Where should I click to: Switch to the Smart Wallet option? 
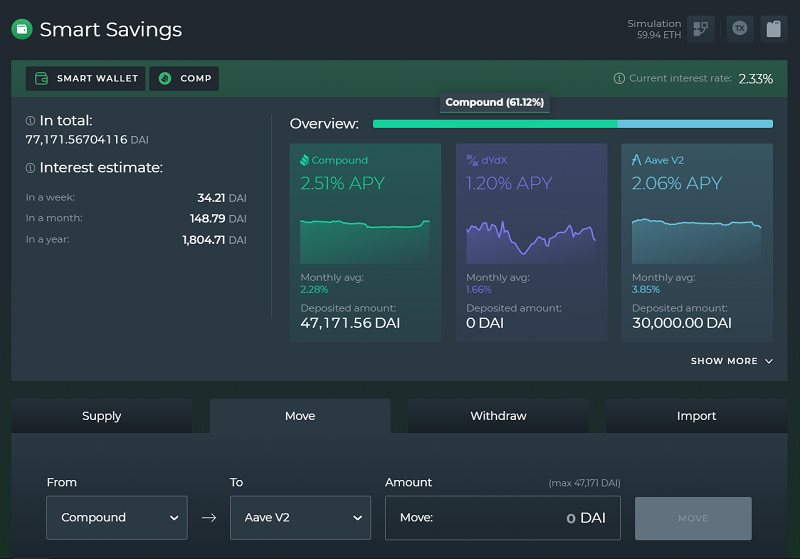click(x=86, y=79)
